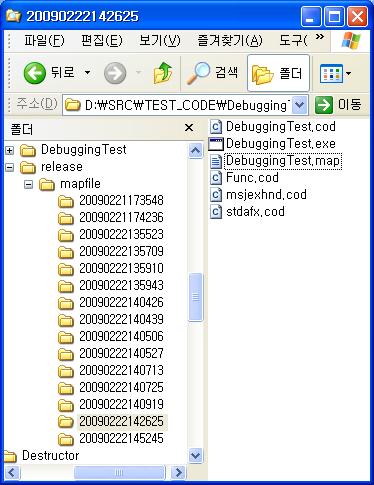The height and width of the screenshot is (485, 374).
Task: Select folder 20090222135523
Action: click(121, 234)
